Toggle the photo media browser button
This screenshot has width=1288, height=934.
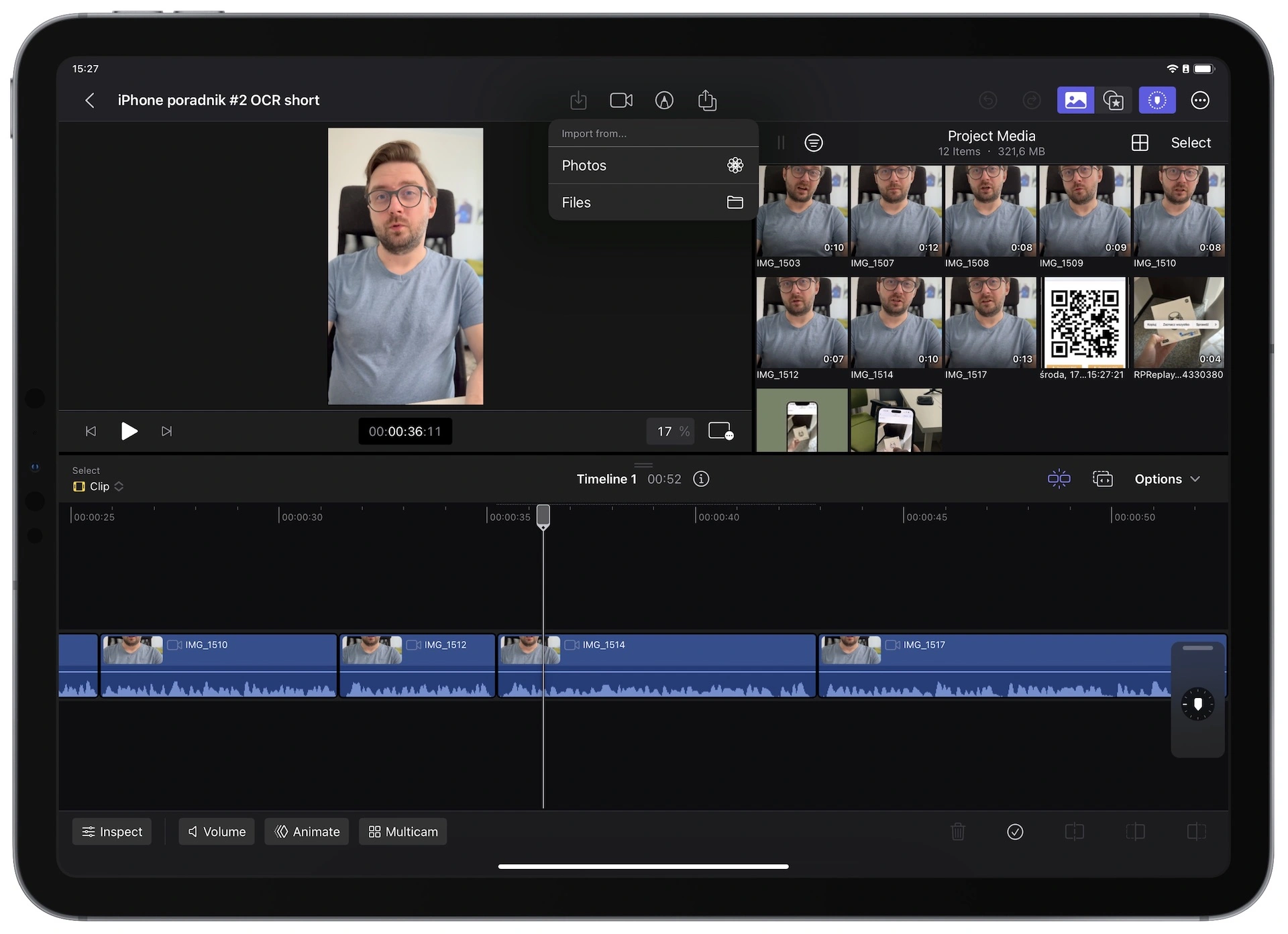tap(1075, 101)
